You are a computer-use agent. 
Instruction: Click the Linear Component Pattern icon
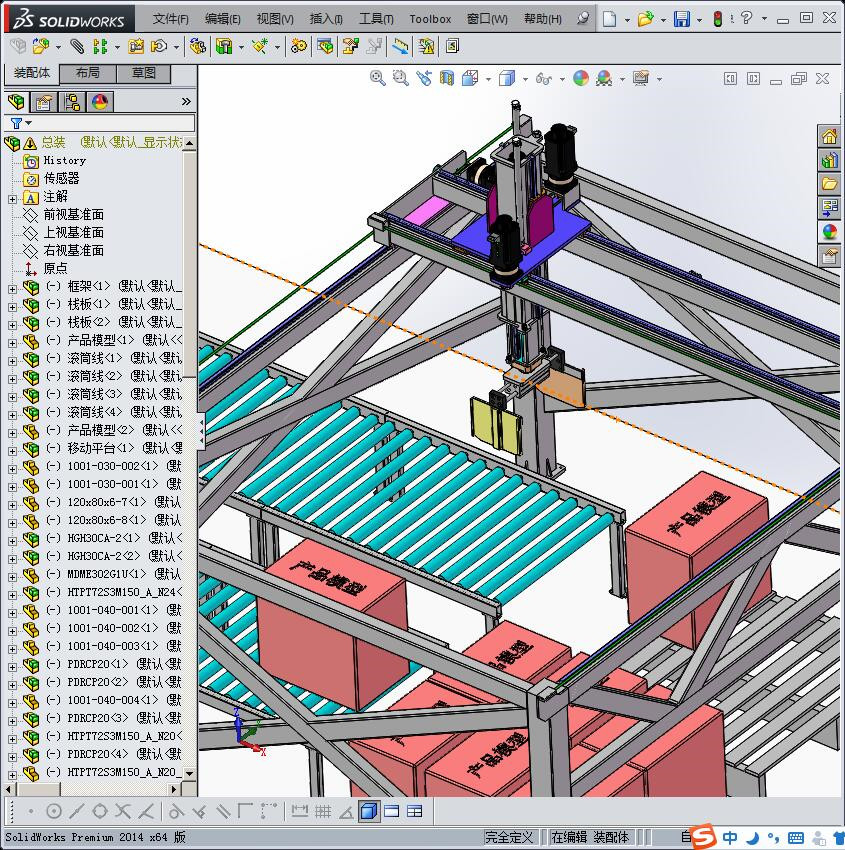point(100,47)
